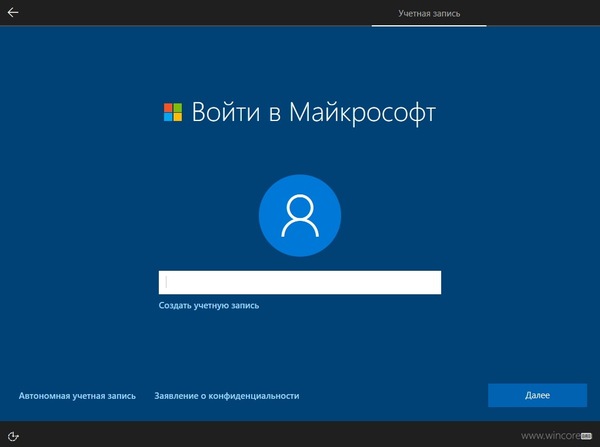Click the user avatar silhouette icon
The image size is (600, 447).
coord(299,215)
